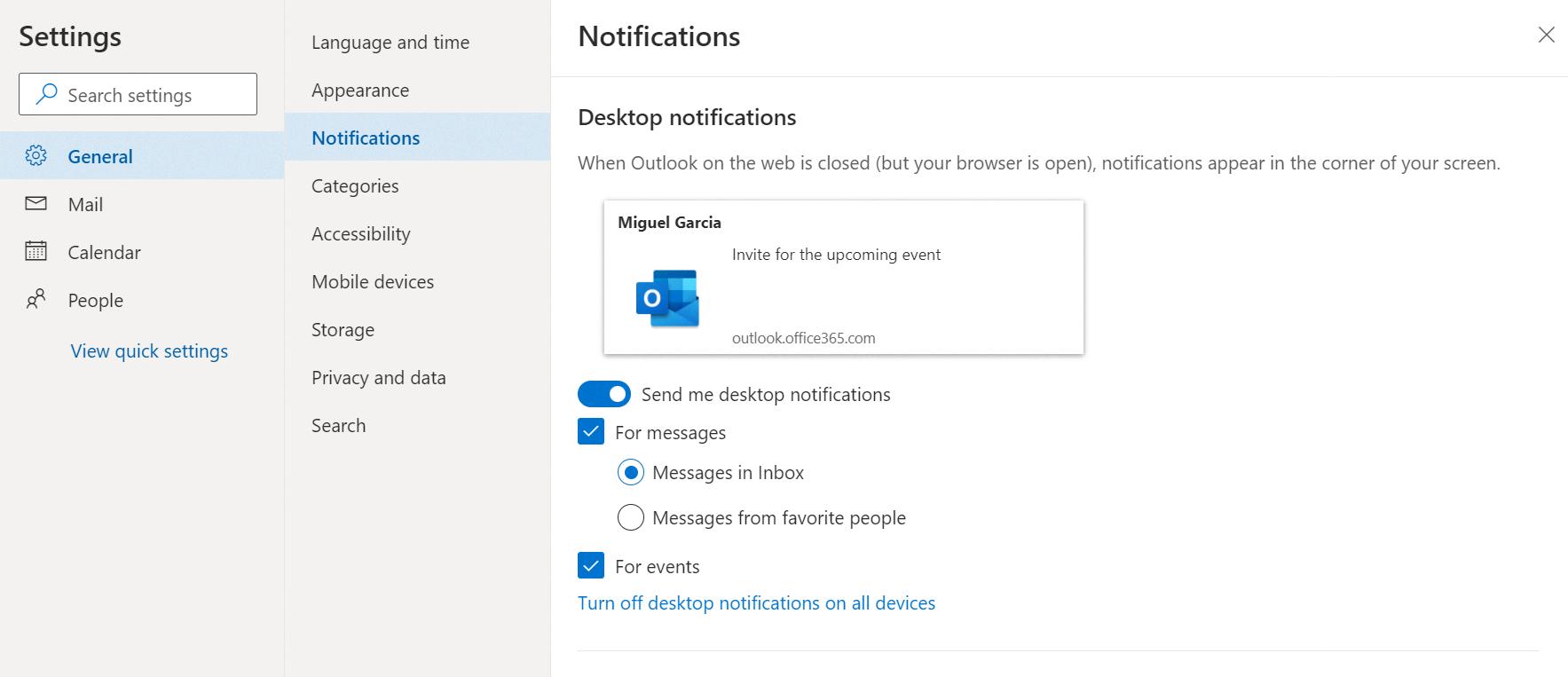Select the Calendar category label

coord(104,252)
